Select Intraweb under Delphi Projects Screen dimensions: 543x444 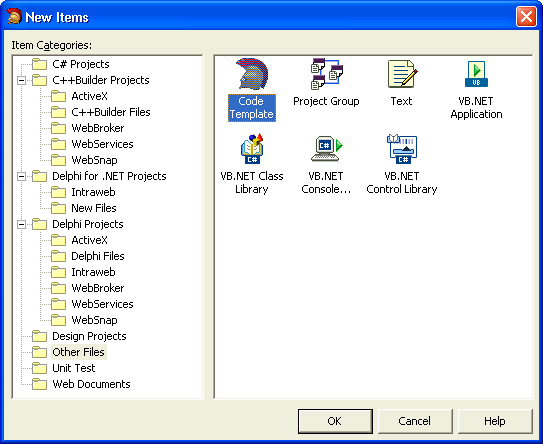coord(93,272)
